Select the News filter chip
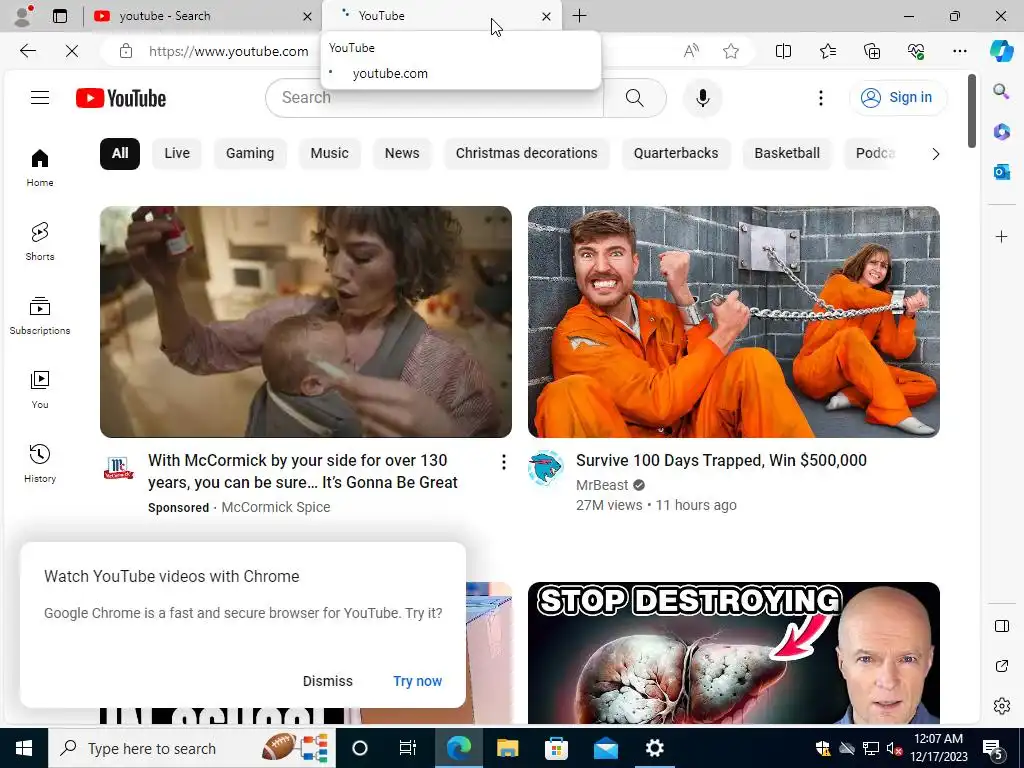 click(x=402, y=153)
